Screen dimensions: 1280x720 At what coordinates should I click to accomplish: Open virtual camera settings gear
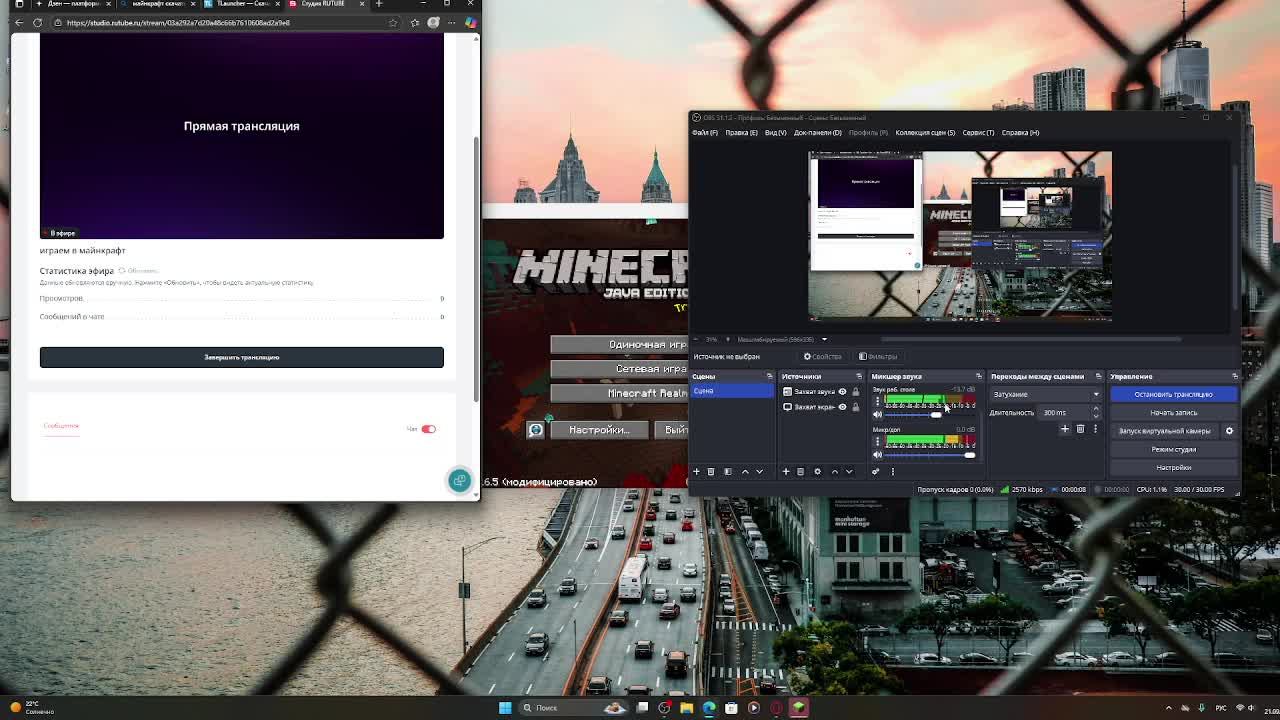[x=1229, y=431]
